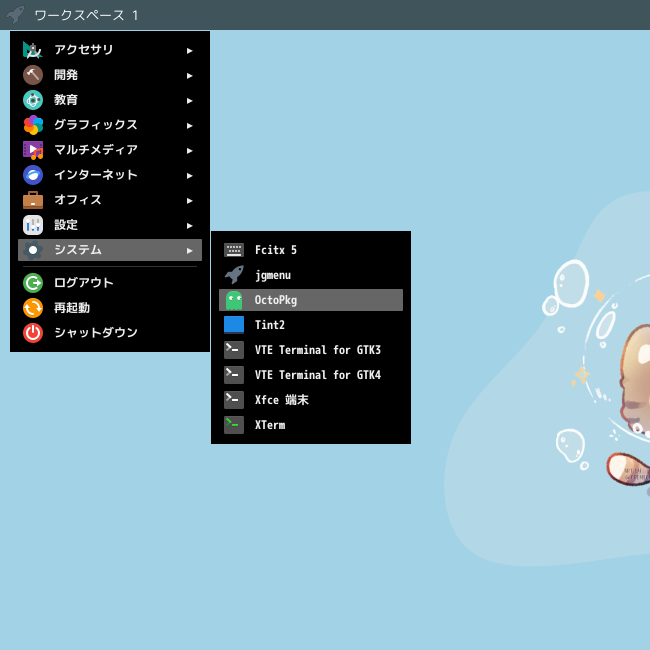The image size is (650, 650).
Task: Click the システム category label
Action: (x=78, y=250)
